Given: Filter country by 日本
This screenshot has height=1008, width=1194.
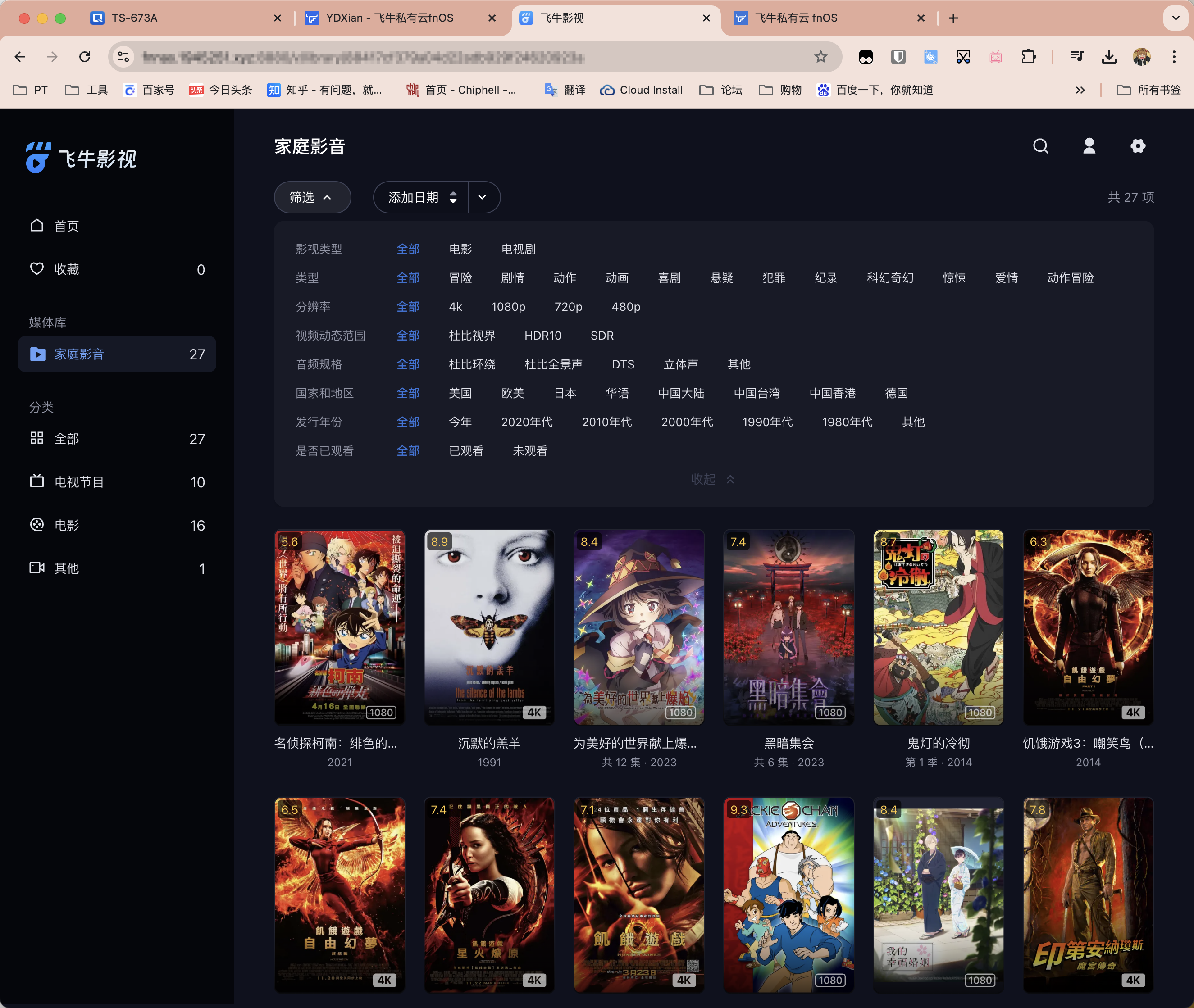Looking at the screenshot, I should (x=565, y=393).
